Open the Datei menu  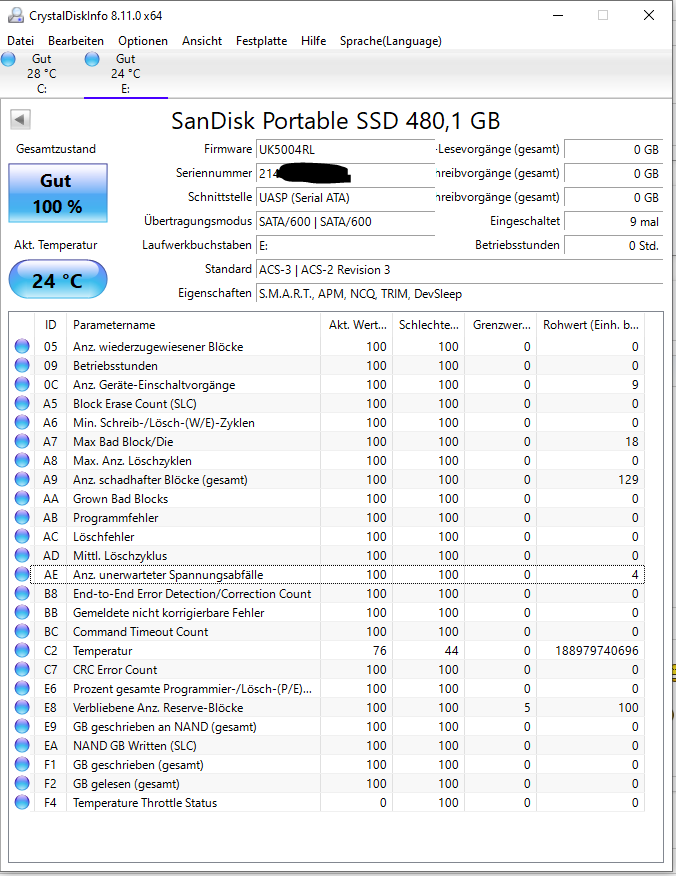pos(21,41)
